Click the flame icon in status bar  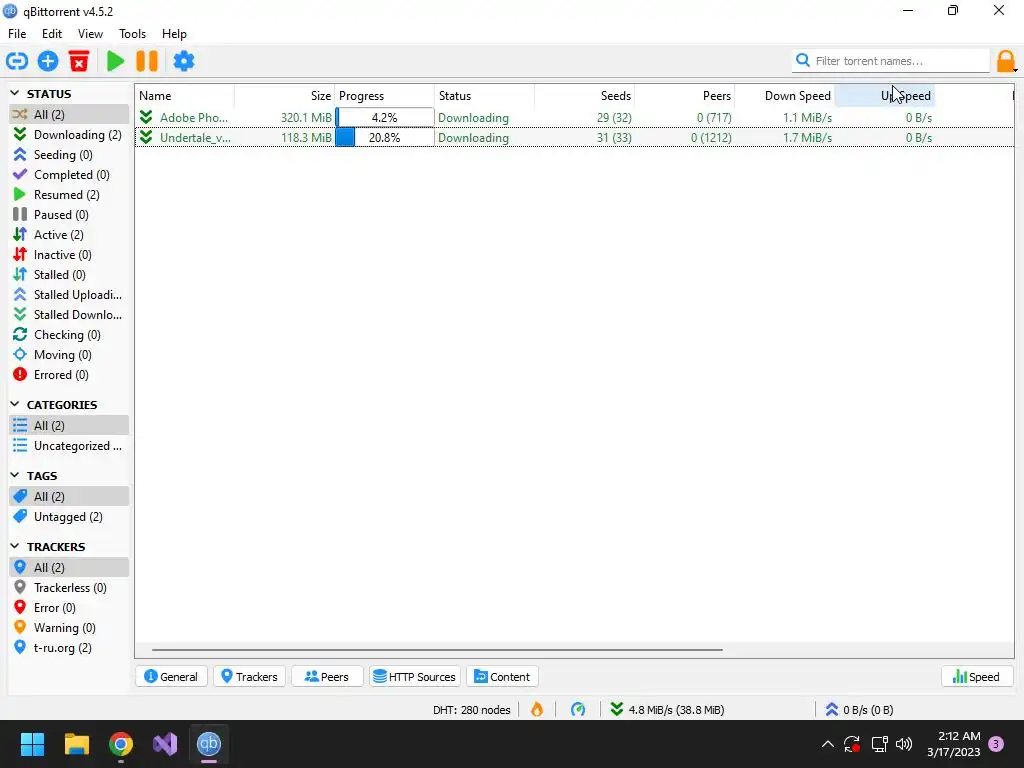(x=537, y=709)
